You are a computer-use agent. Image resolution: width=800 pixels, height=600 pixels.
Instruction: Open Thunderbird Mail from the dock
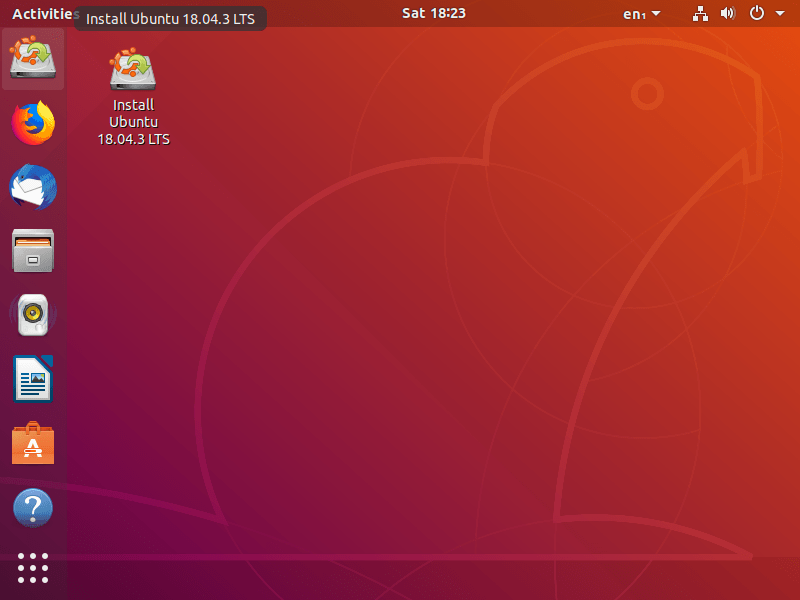pyautogui.click(x=33, y=187)
